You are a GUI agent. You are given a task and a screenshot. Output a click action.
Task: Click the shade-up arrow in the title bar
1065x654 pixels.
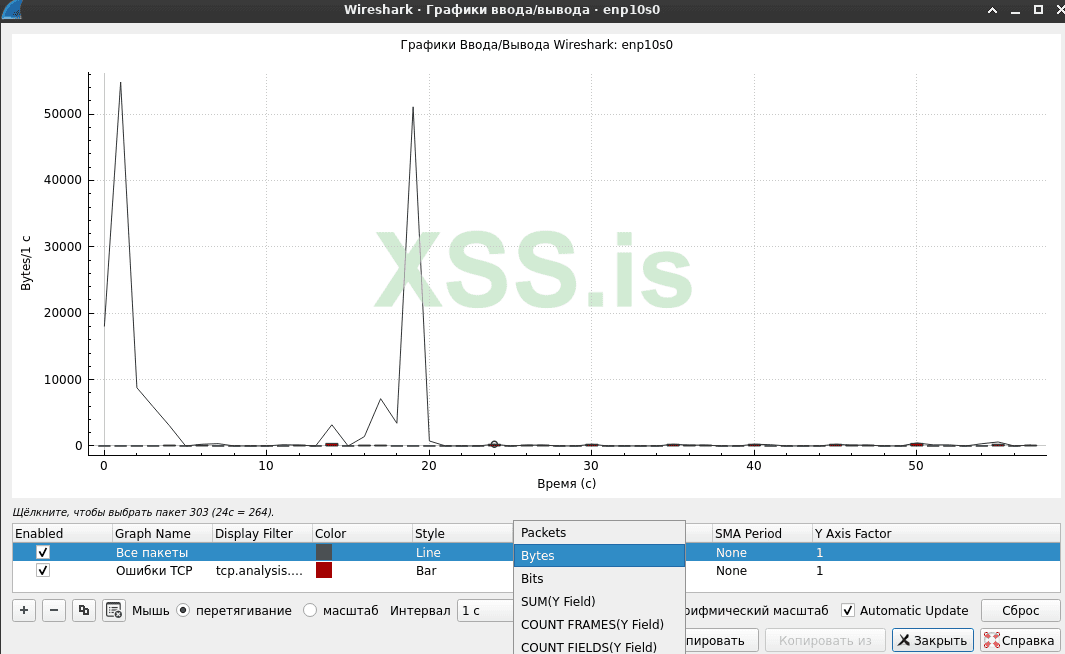[x=992, y=10]
